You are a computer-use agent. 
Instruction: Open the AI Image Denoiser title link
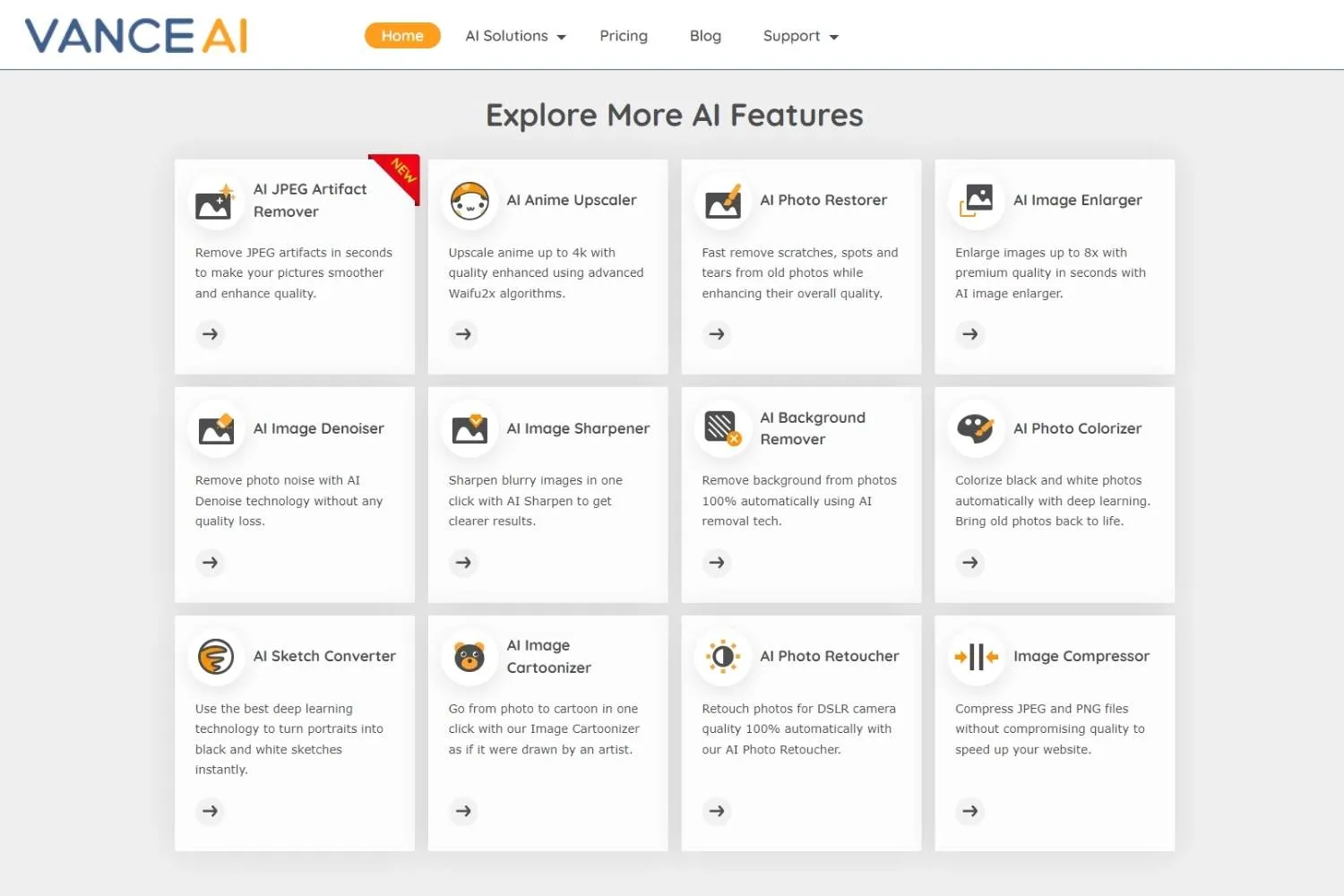318,428
